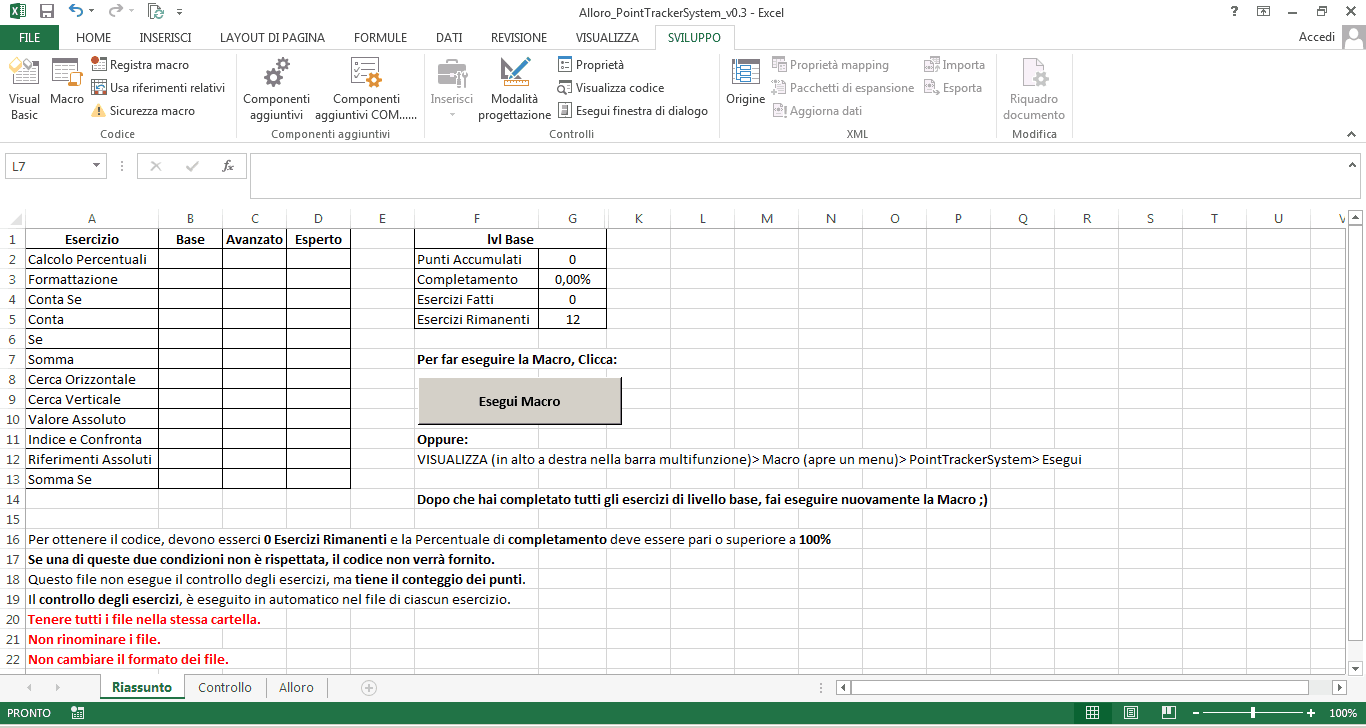Switch to the FORMULE tab
Image resolution: width=1366 pixels, height=728 pixels.
pyautogui.click(x=380, y=37)
